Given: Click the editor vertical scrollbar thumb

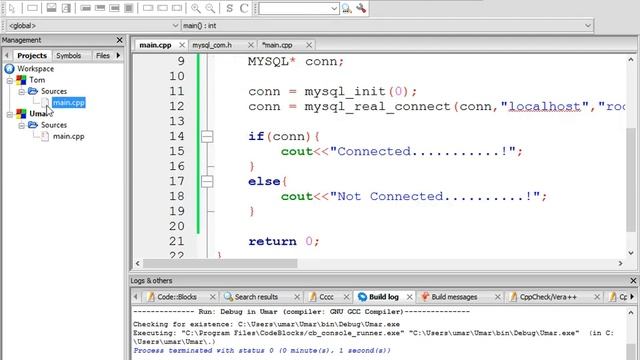Looking at the screenshot, I should pos(631,180).
